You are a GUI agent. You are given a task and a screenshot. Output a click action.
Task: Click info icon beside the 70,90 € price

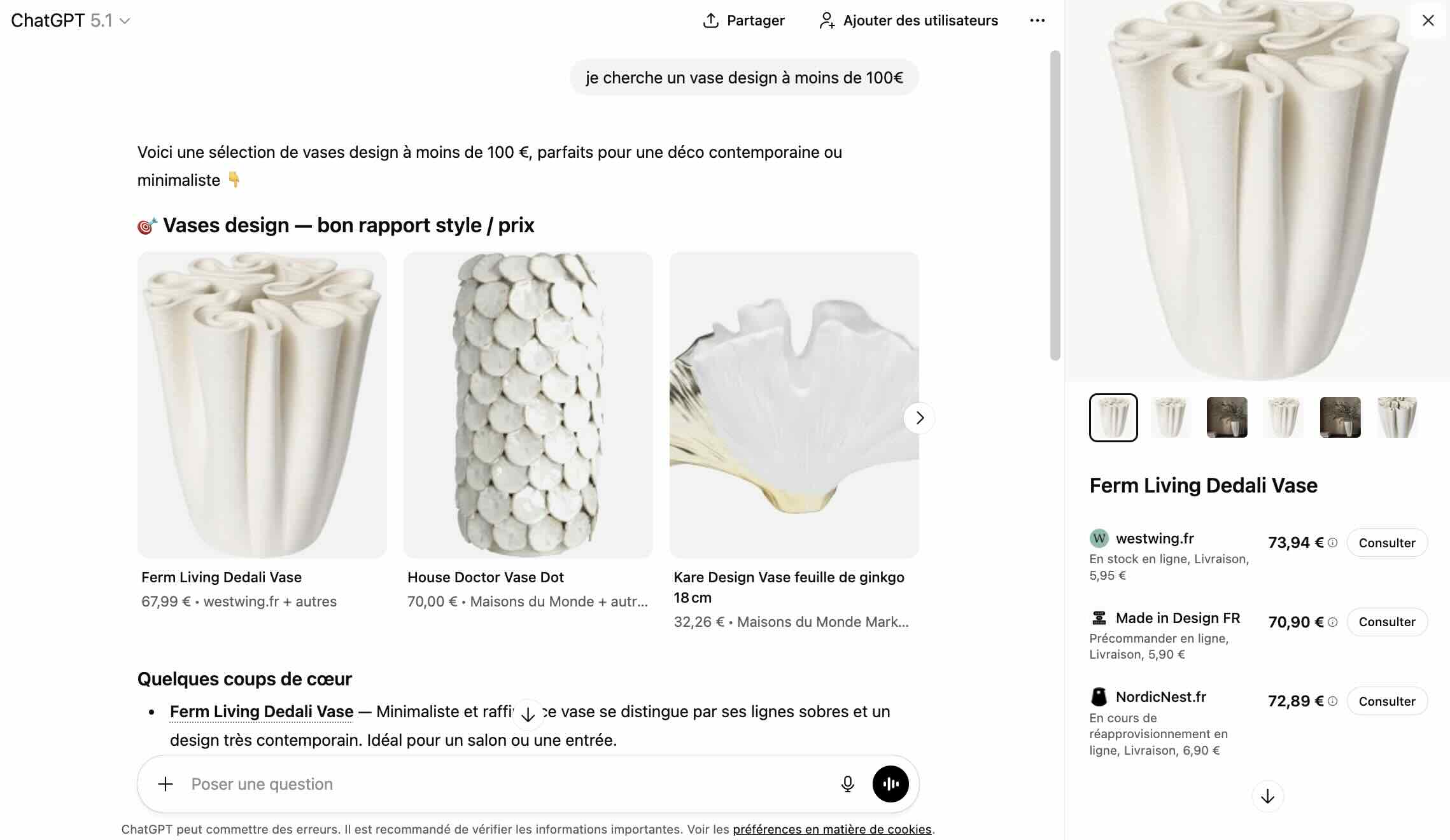coord(1333,622)
